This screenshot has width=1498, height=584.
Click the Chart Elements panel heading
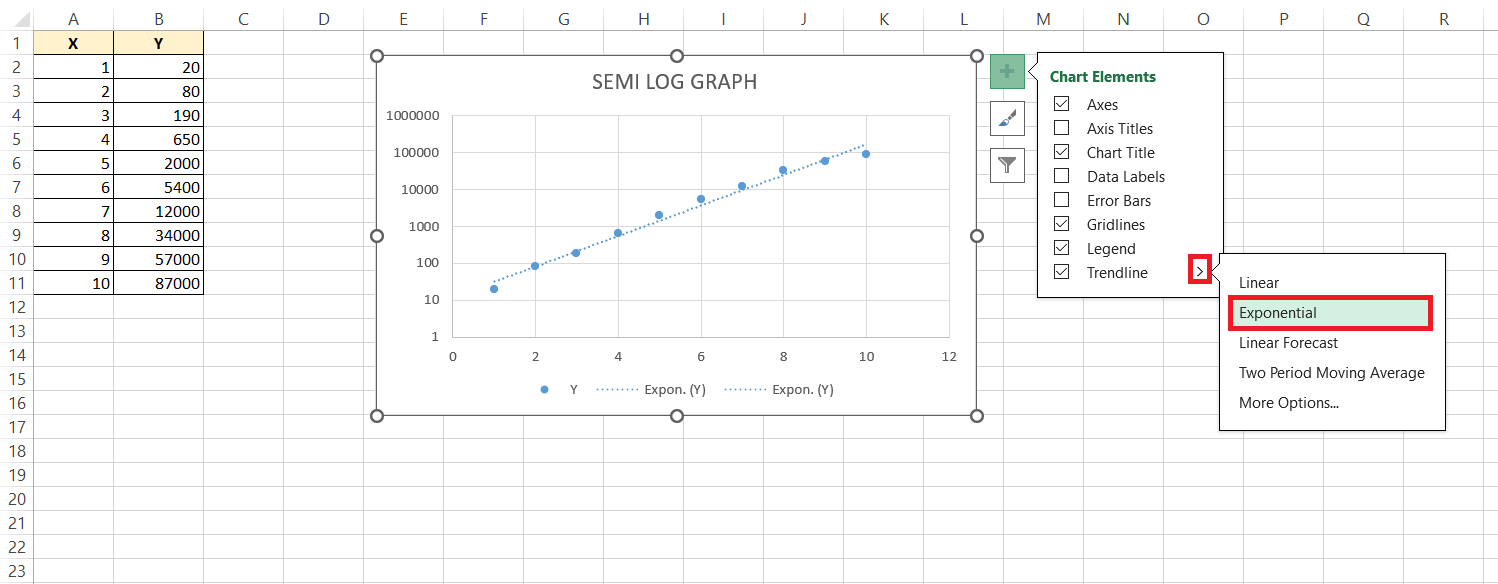pyautogui.click(x=1102, y=77)
